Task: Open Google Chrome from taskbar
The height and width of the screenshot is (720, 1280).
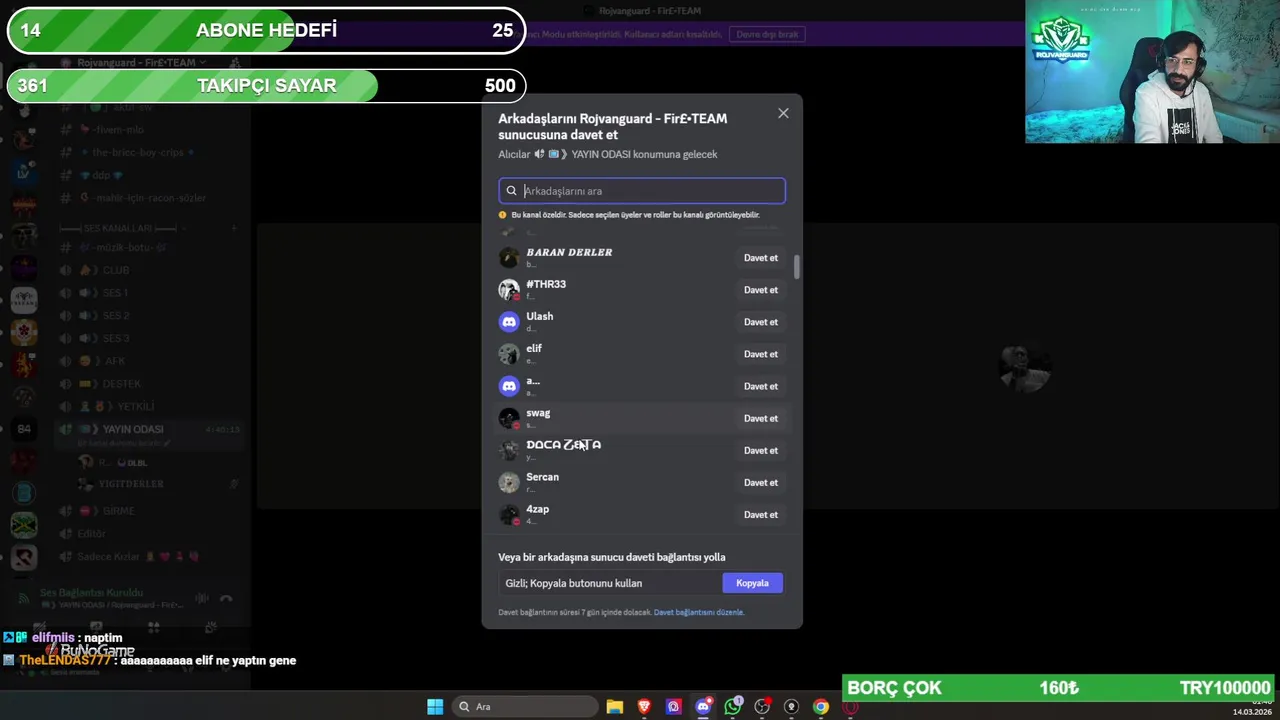Action: pos(821,706)
